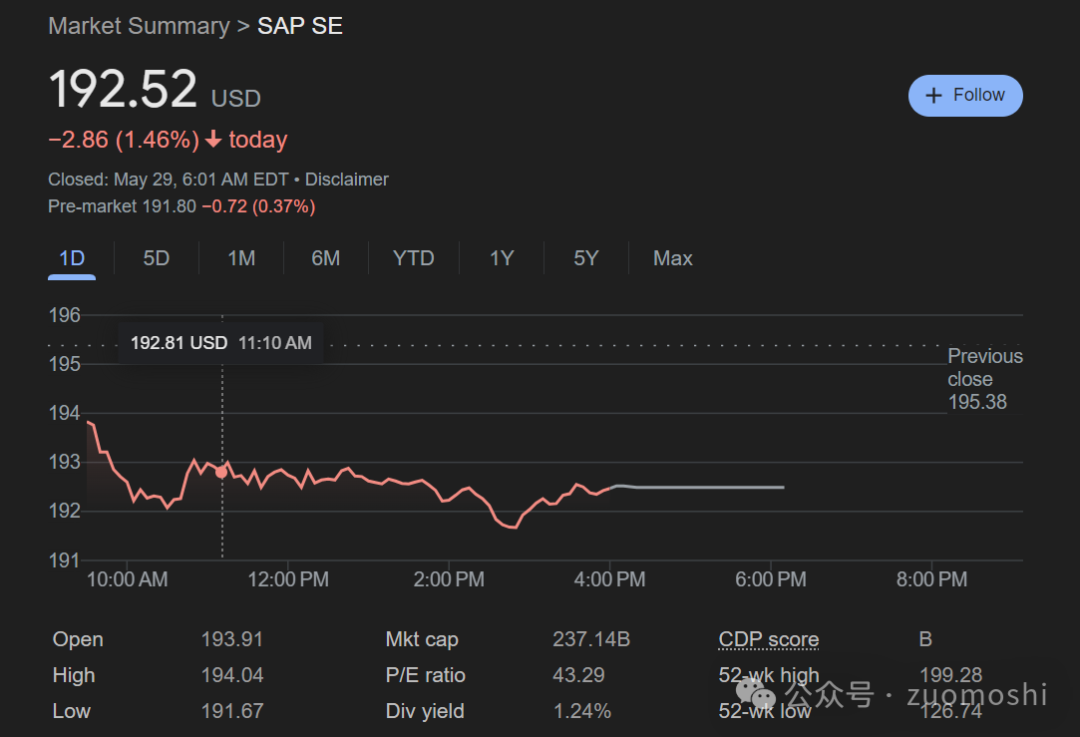Click the Follow button

pos(965,96)
